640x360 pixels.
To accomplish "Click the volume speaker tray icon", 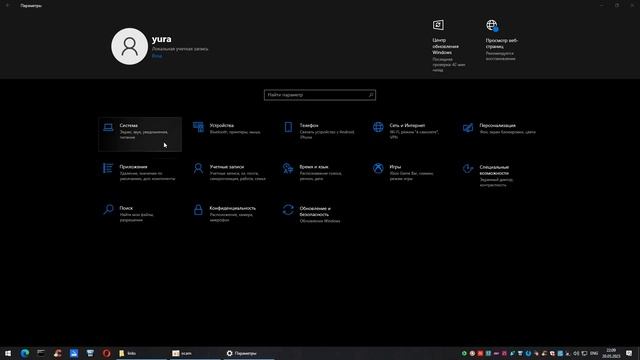I will [576, 353].
